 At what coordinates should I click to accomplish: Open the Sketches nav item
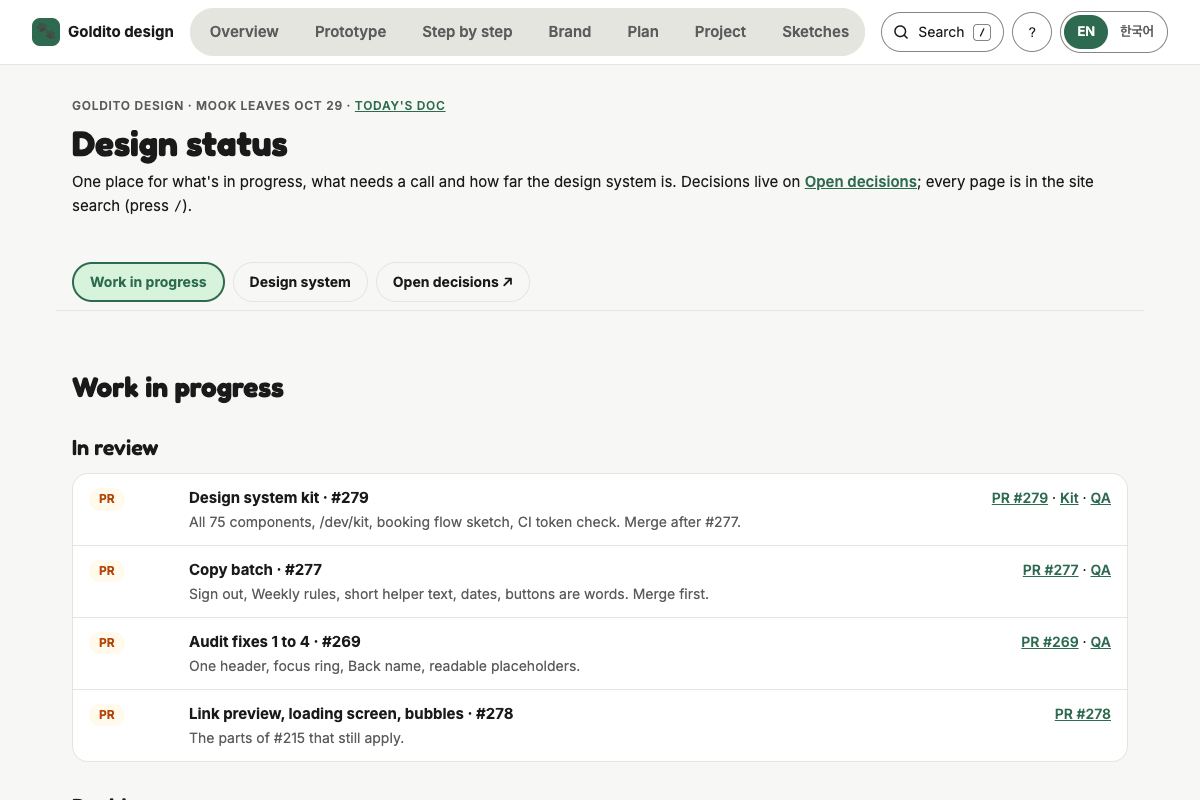pos(815,32)
